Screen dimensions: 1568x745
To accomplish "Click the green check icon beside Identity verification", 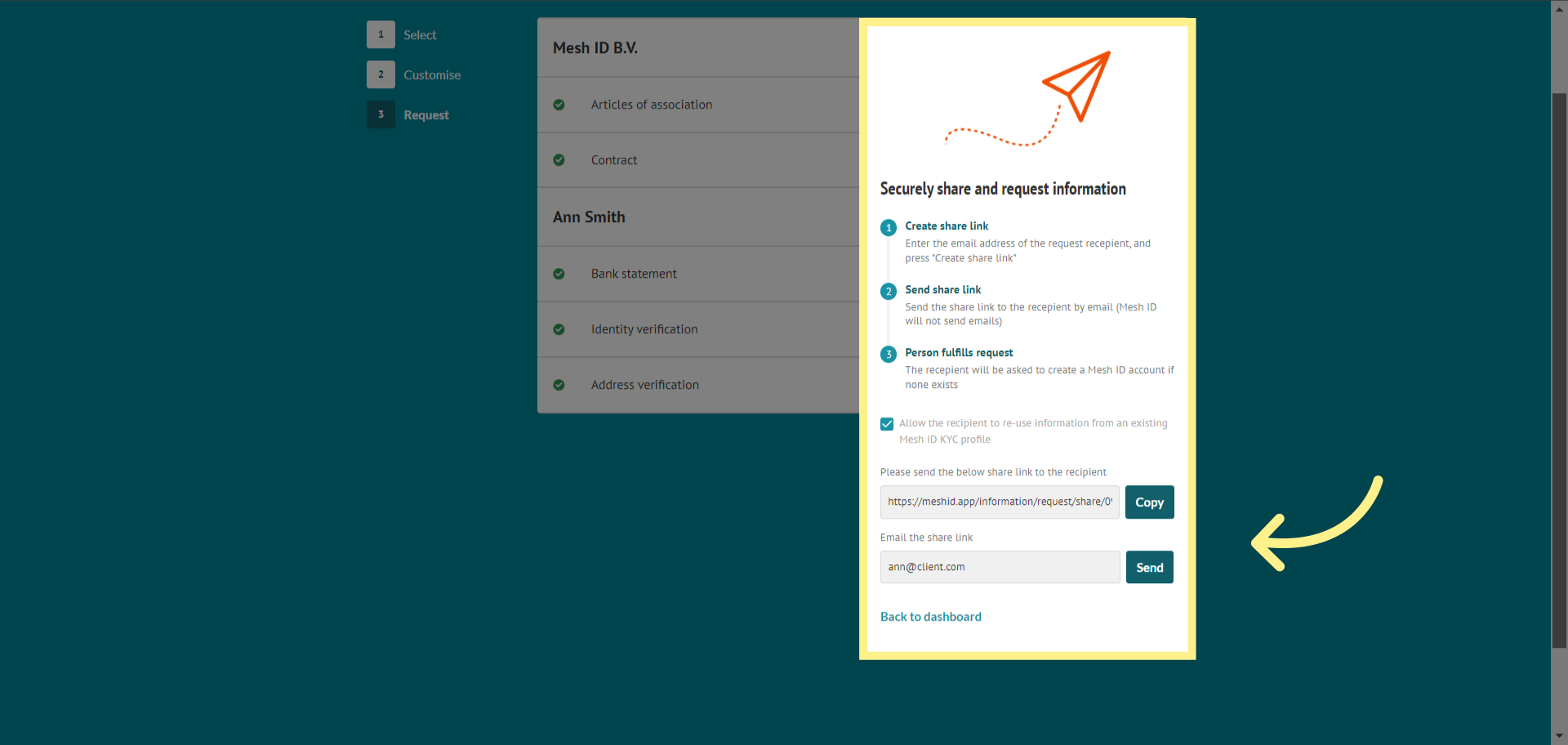I will (559, 329).
